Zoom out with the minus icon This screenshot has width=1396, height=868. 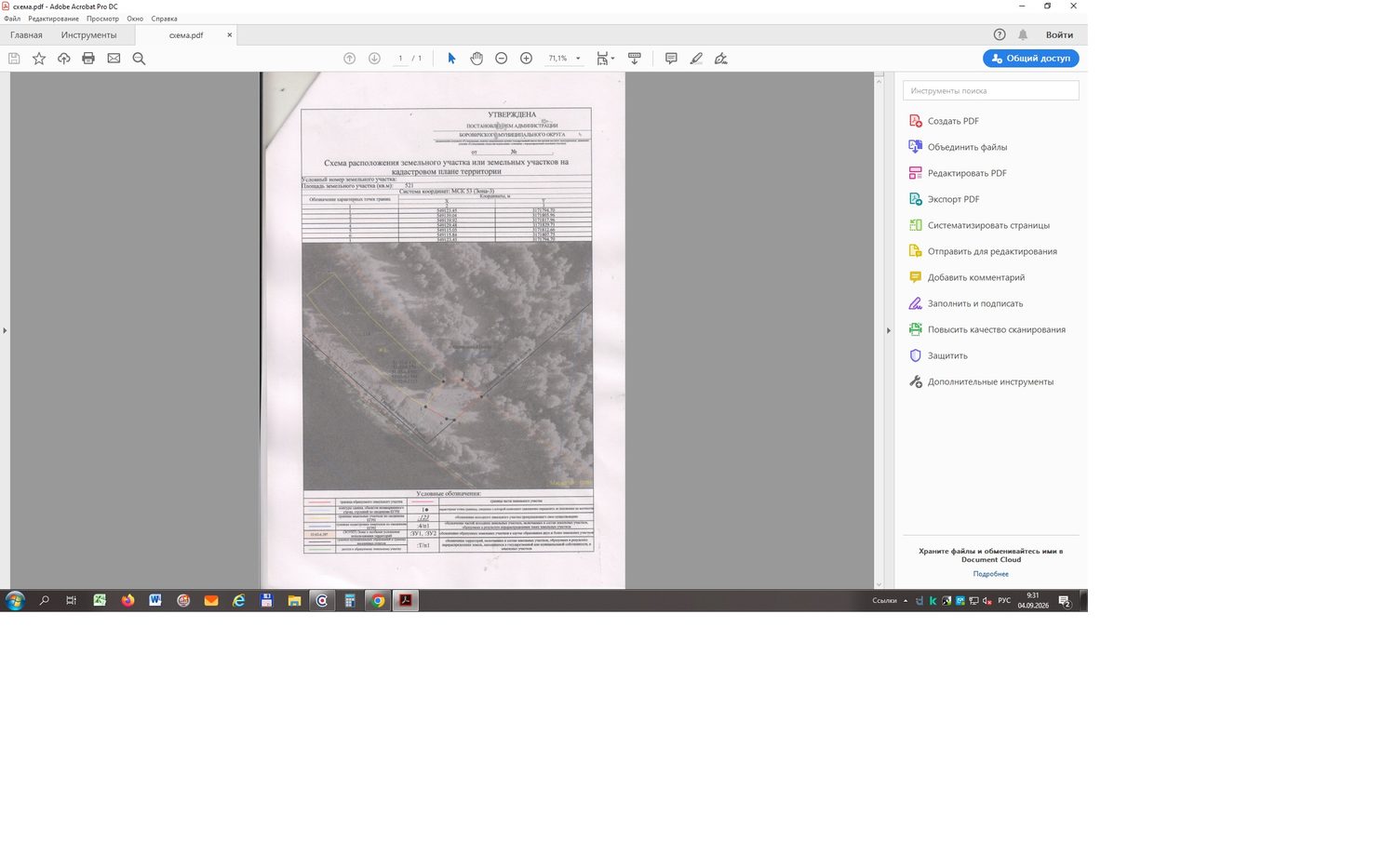[502, 59]
